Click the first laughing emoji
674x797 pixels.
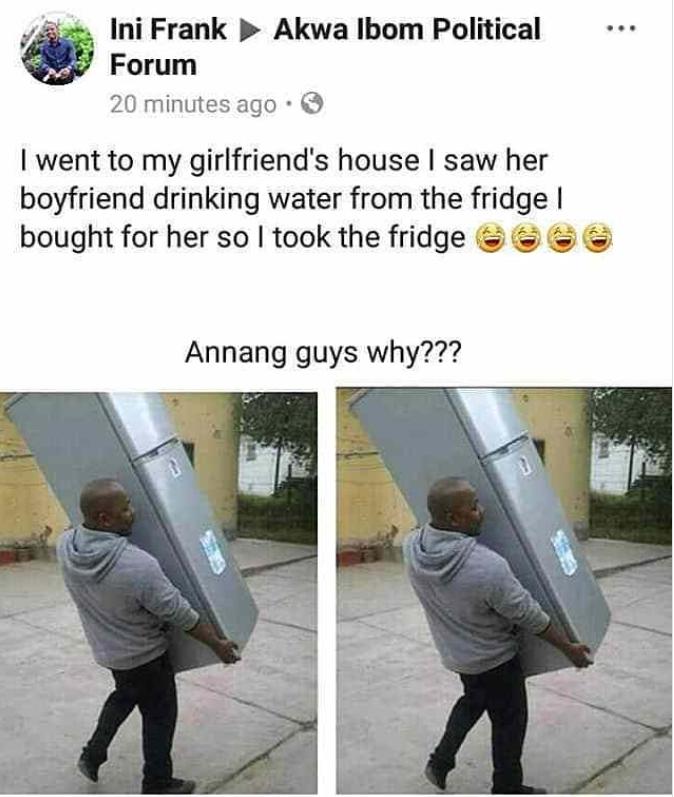point(489,238)
